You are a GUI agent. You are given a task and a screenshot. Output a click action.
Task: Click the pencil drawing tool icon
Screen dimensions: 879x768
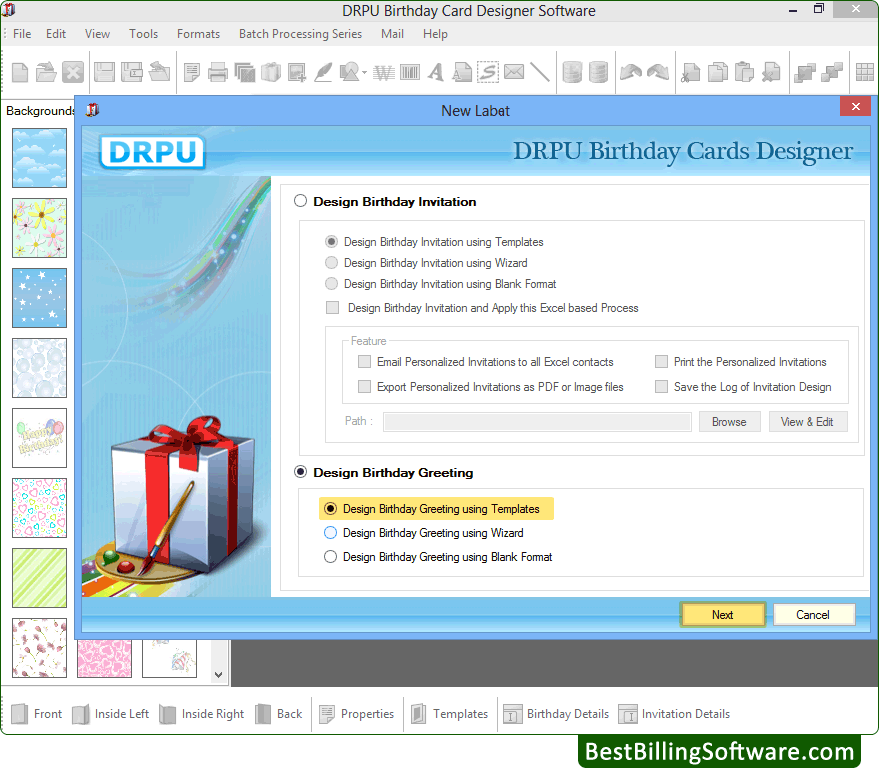point(323,72)
